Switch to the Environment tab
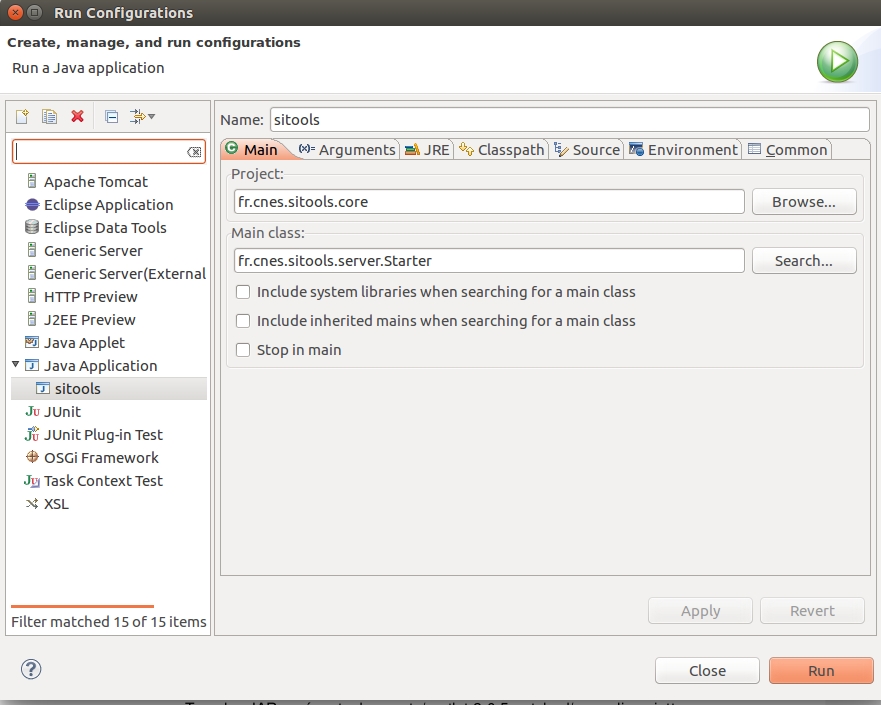Viewport: 881px width, 705px height. point(683,150)
